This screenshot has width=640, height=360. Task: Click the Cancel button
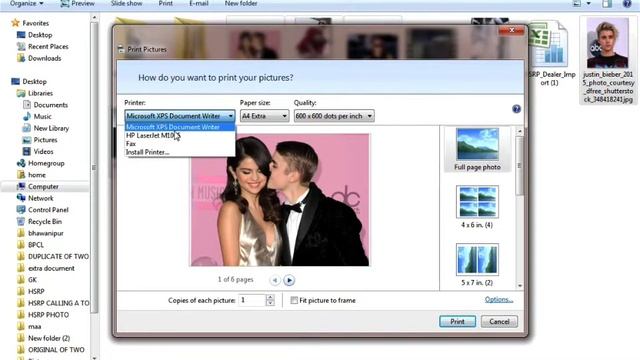(x=499, y=322)
